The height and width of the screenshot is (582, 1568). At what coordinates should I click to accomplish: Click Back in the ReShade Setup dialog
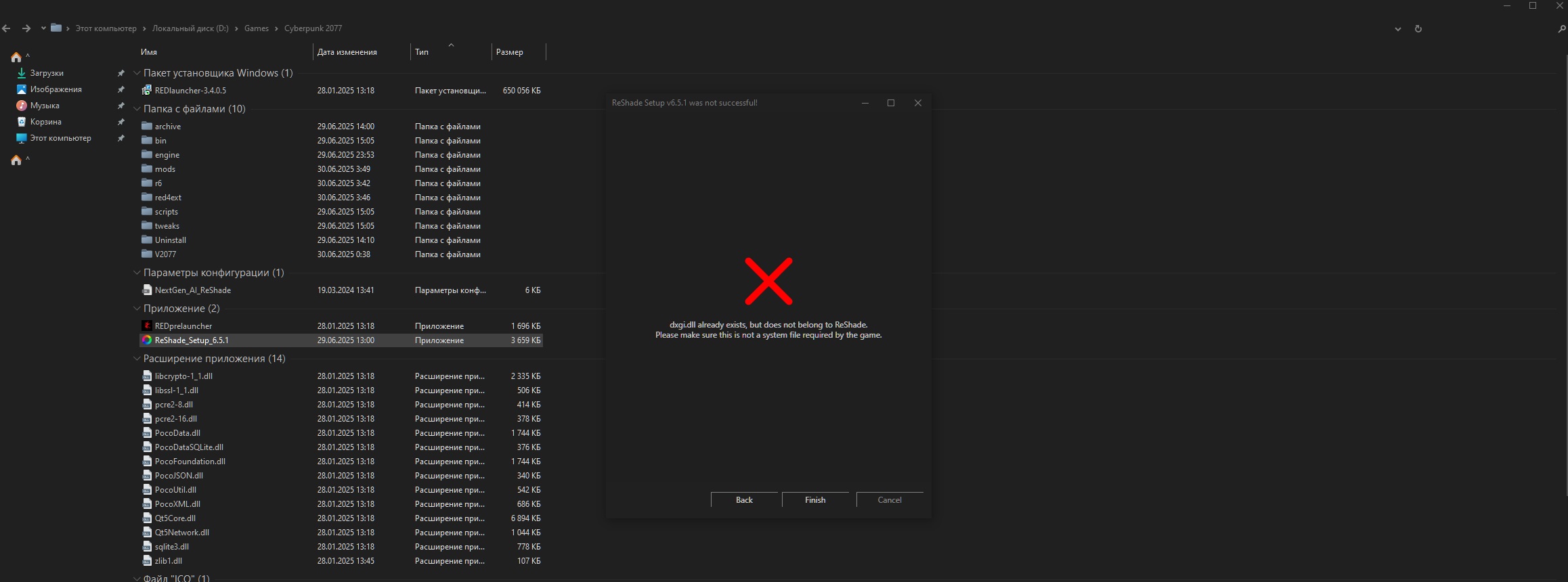[744, 499]
